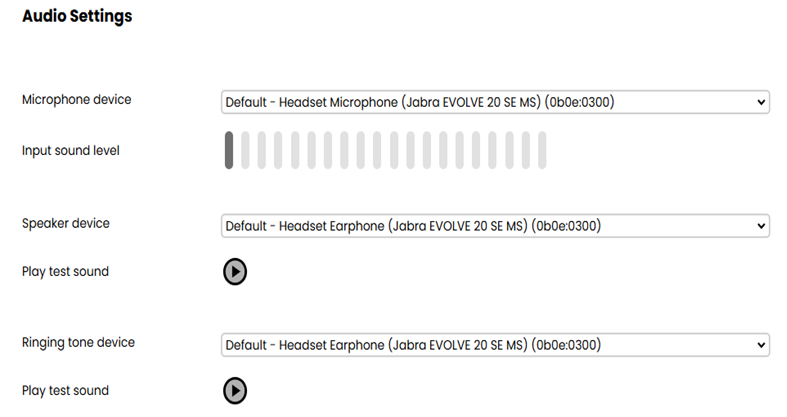
Task: Click Play test sound label under Ringing tone
Action: (65, 390)
